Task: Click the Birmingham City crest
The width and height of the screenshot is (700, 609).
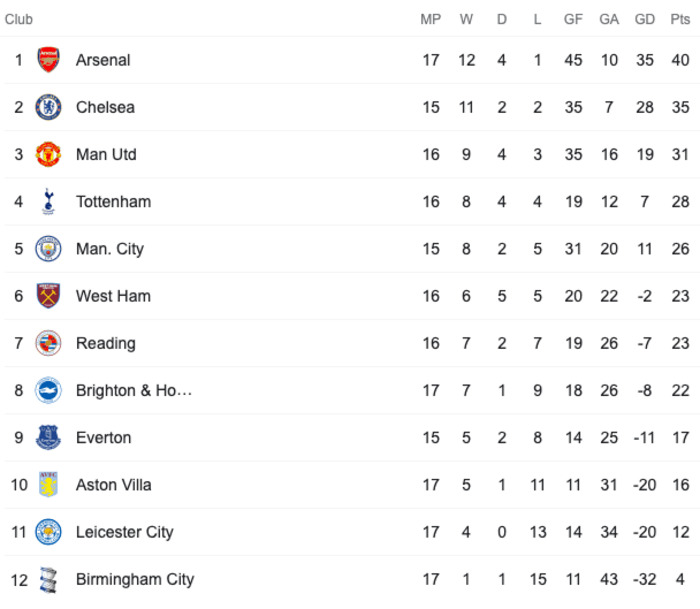Action: [x=48, y=580]
